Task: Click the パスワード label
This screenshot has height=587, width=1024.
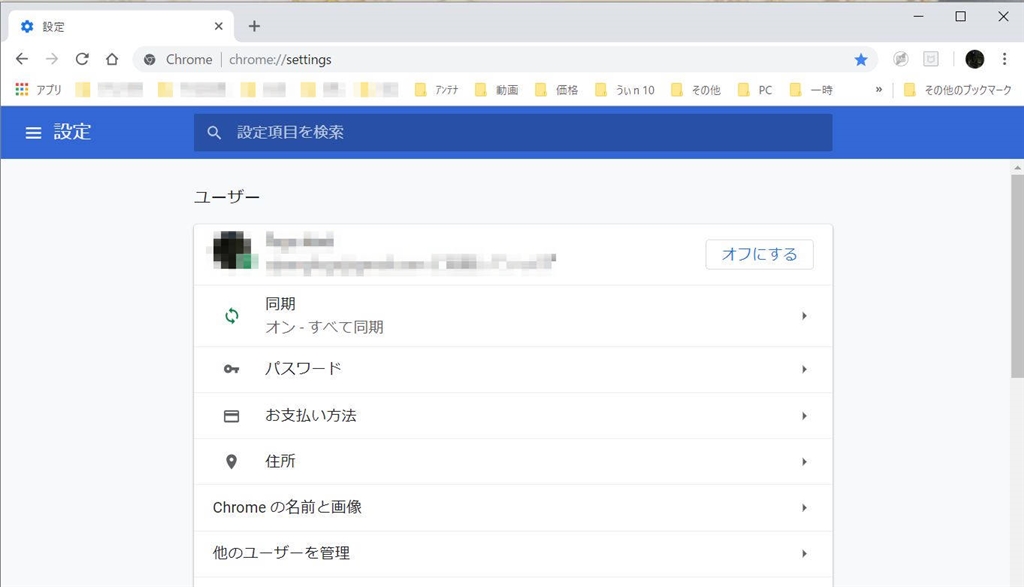Action: (x=303, y=369)
